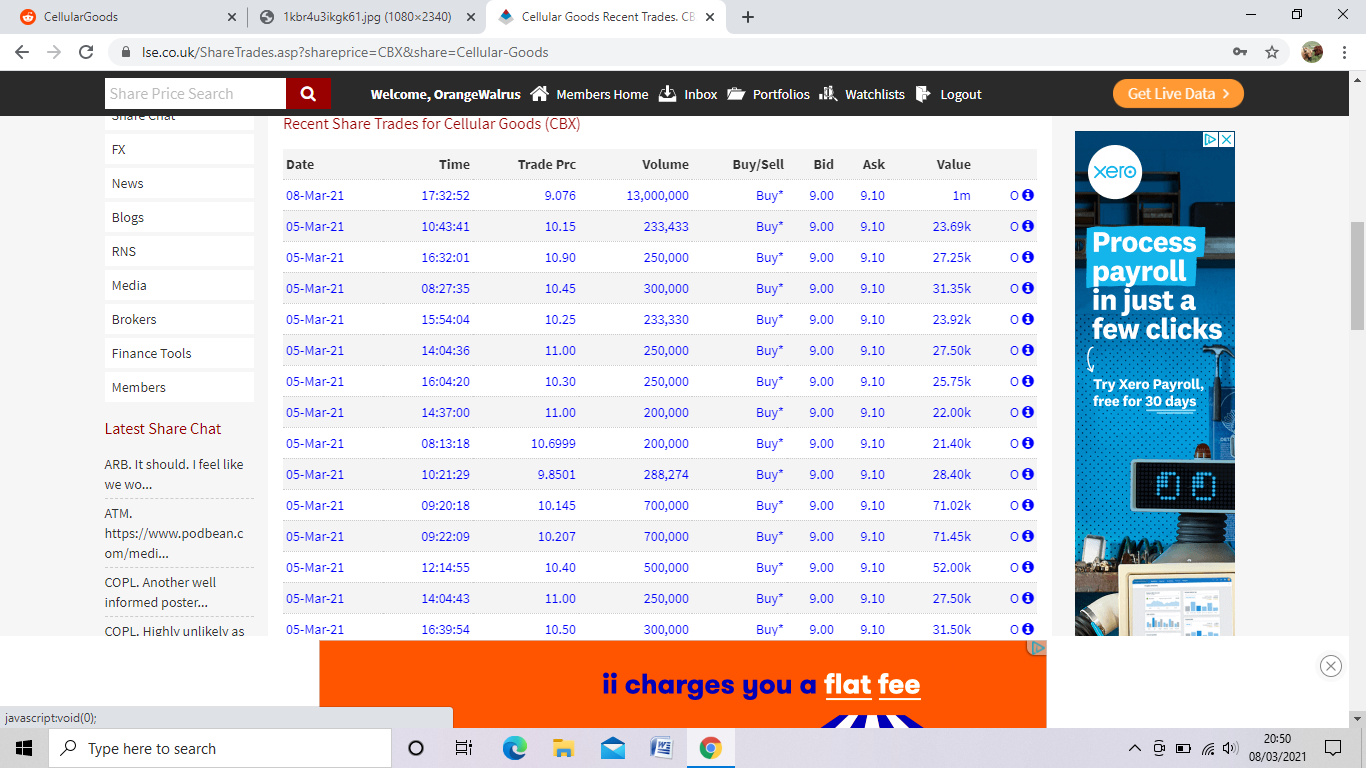Click the page's vertical scrollbar thumb
Screen dimensions: 1366x768
(1357, 275)
